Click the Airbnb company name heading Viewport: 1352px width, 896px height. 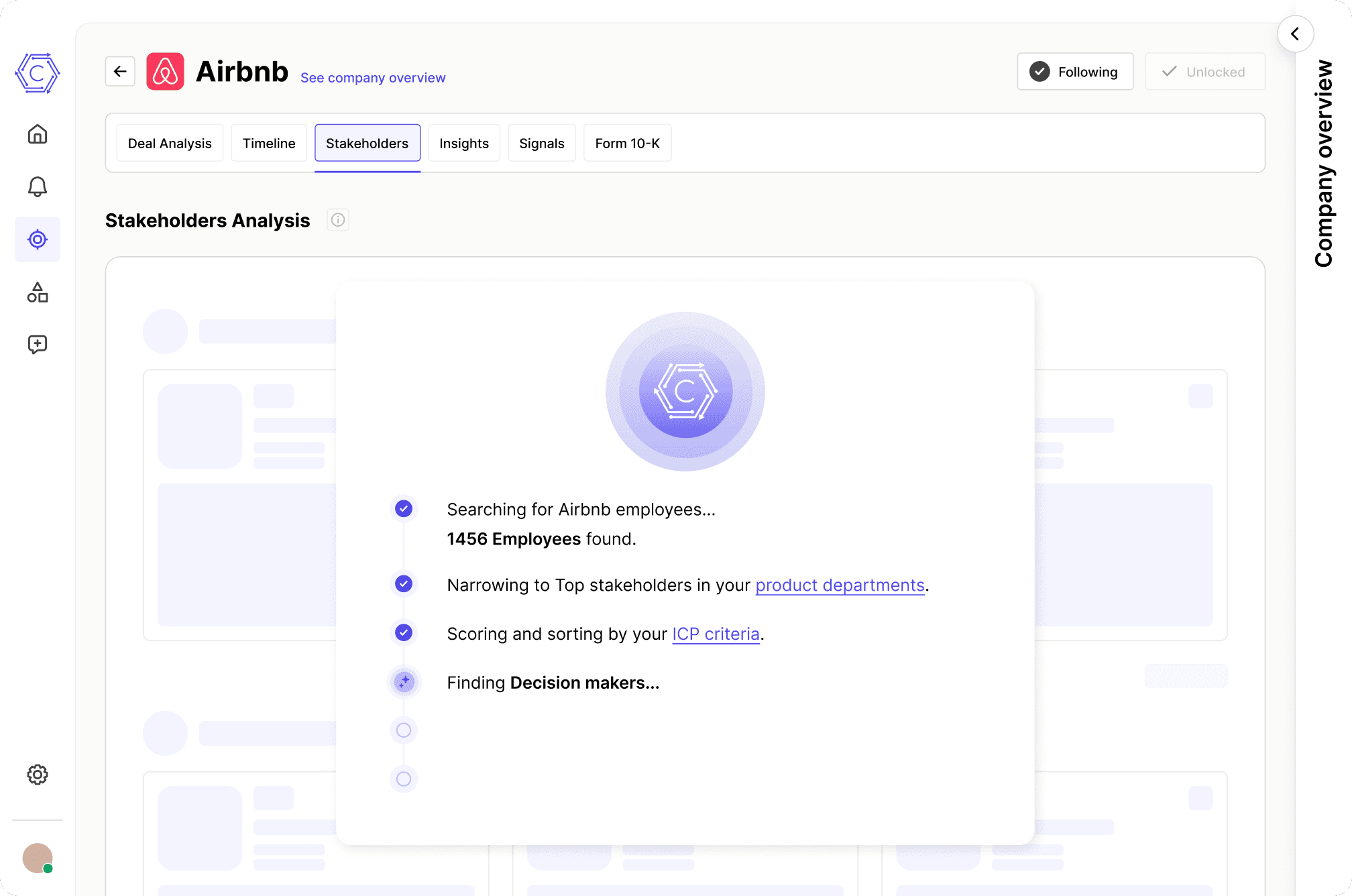pyautogui.click(x=242, y=71)
